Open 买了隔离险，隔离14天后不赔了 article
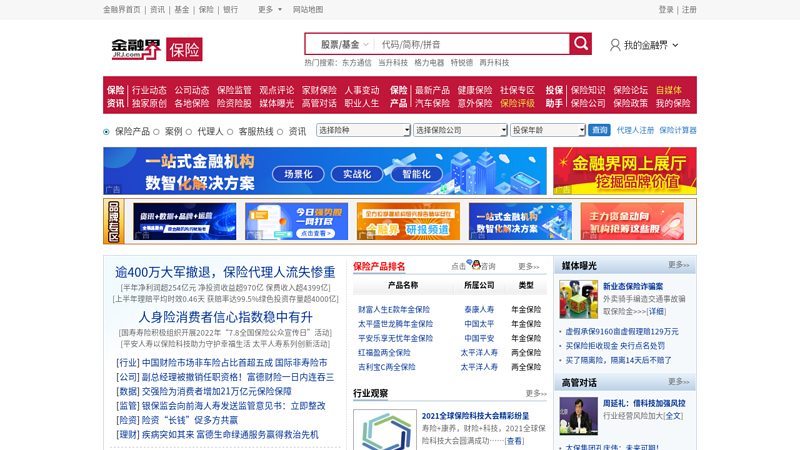Image resolution: width=800 pixels, height=450 pixels. point(618,360)
